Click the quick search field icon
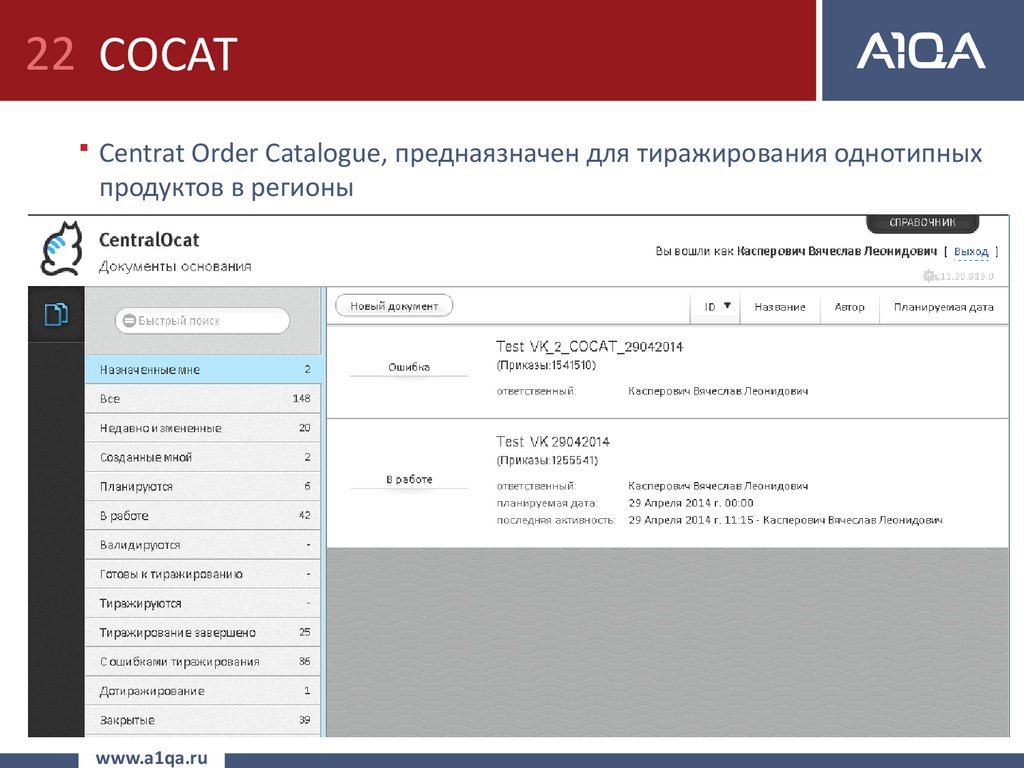 [128, 321]
